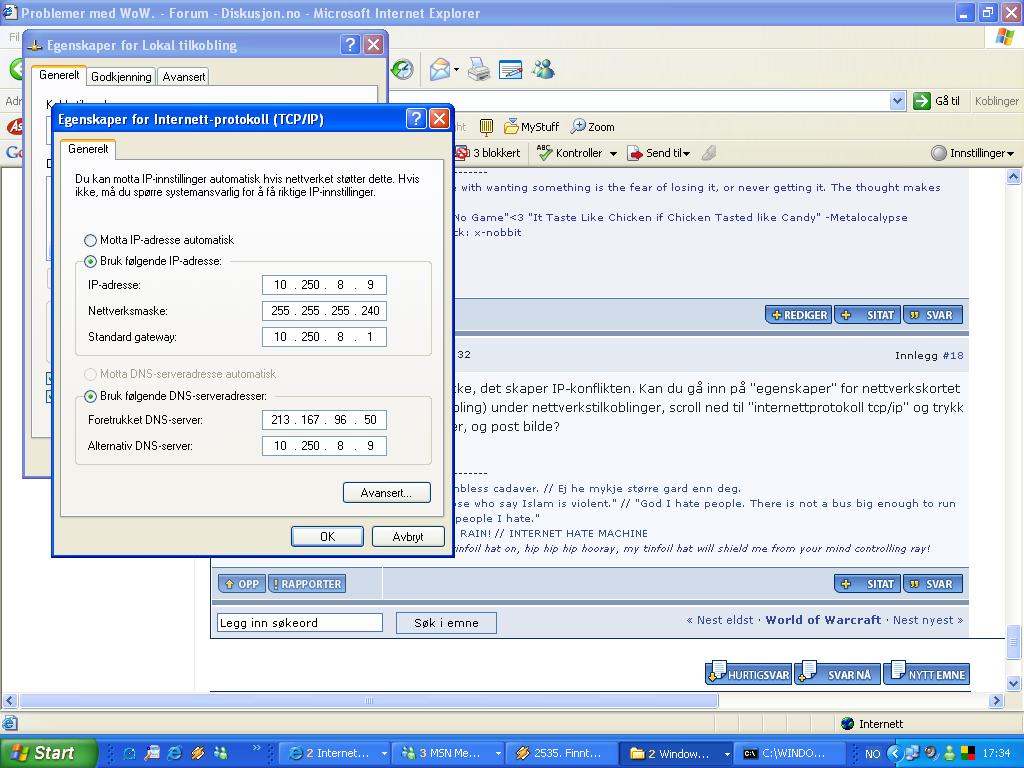Click the 'Legg inn søkeord' search field
The width and height of the screenshot is (1024, 768).
(300, 623)
